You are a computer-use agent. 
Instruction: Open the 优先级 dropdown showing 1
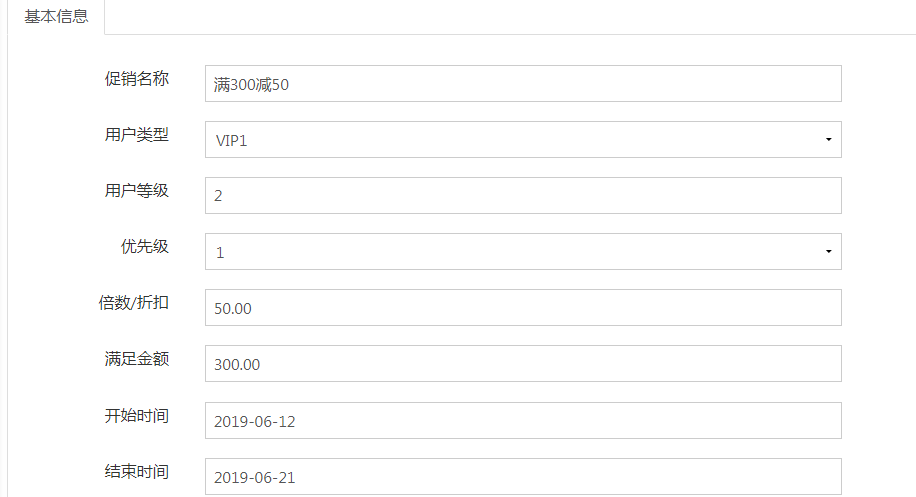coord(523,252)
